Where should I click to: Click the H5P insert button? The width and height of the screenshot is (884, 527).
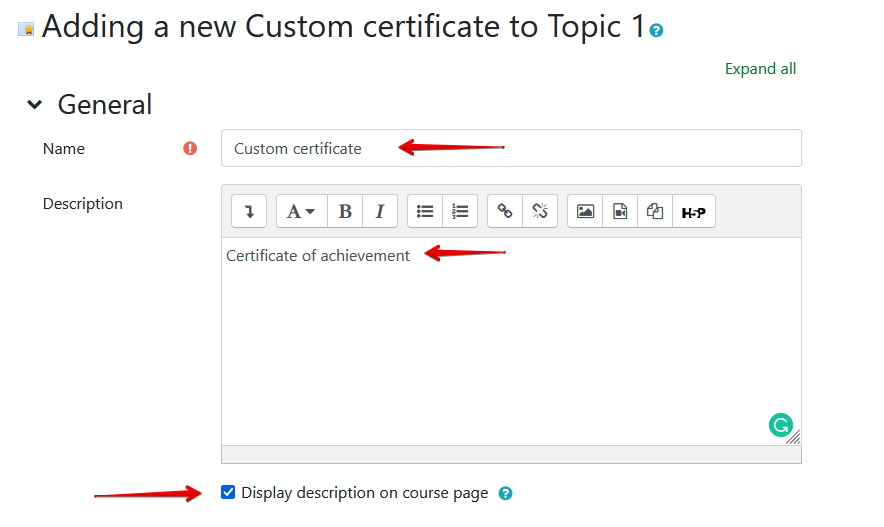[x=693, y=211]
